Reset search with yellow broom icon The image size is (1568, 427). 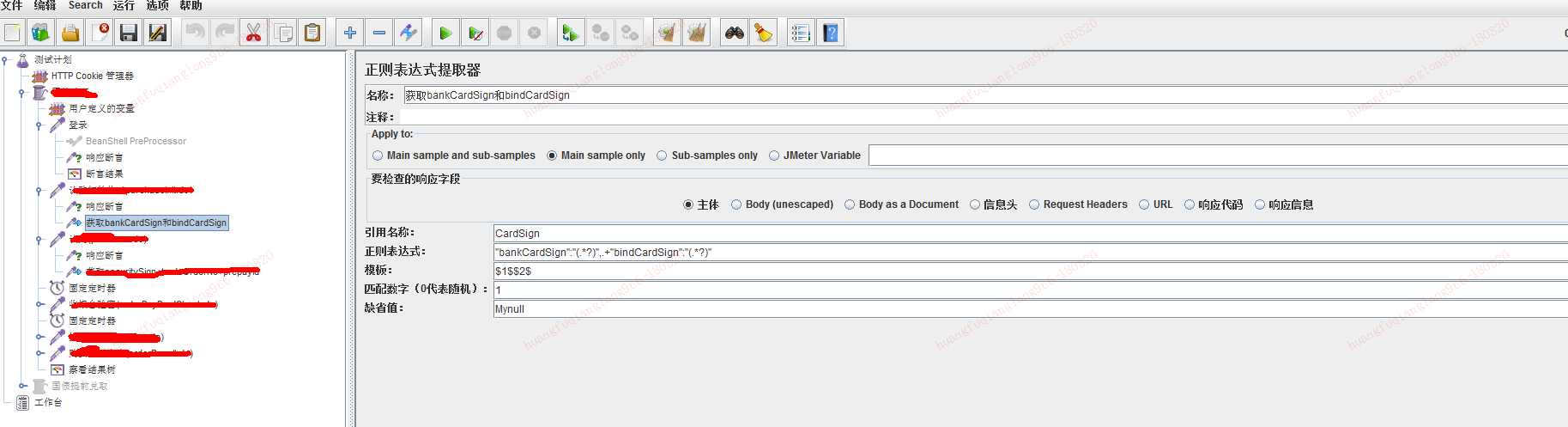[764, 33]
